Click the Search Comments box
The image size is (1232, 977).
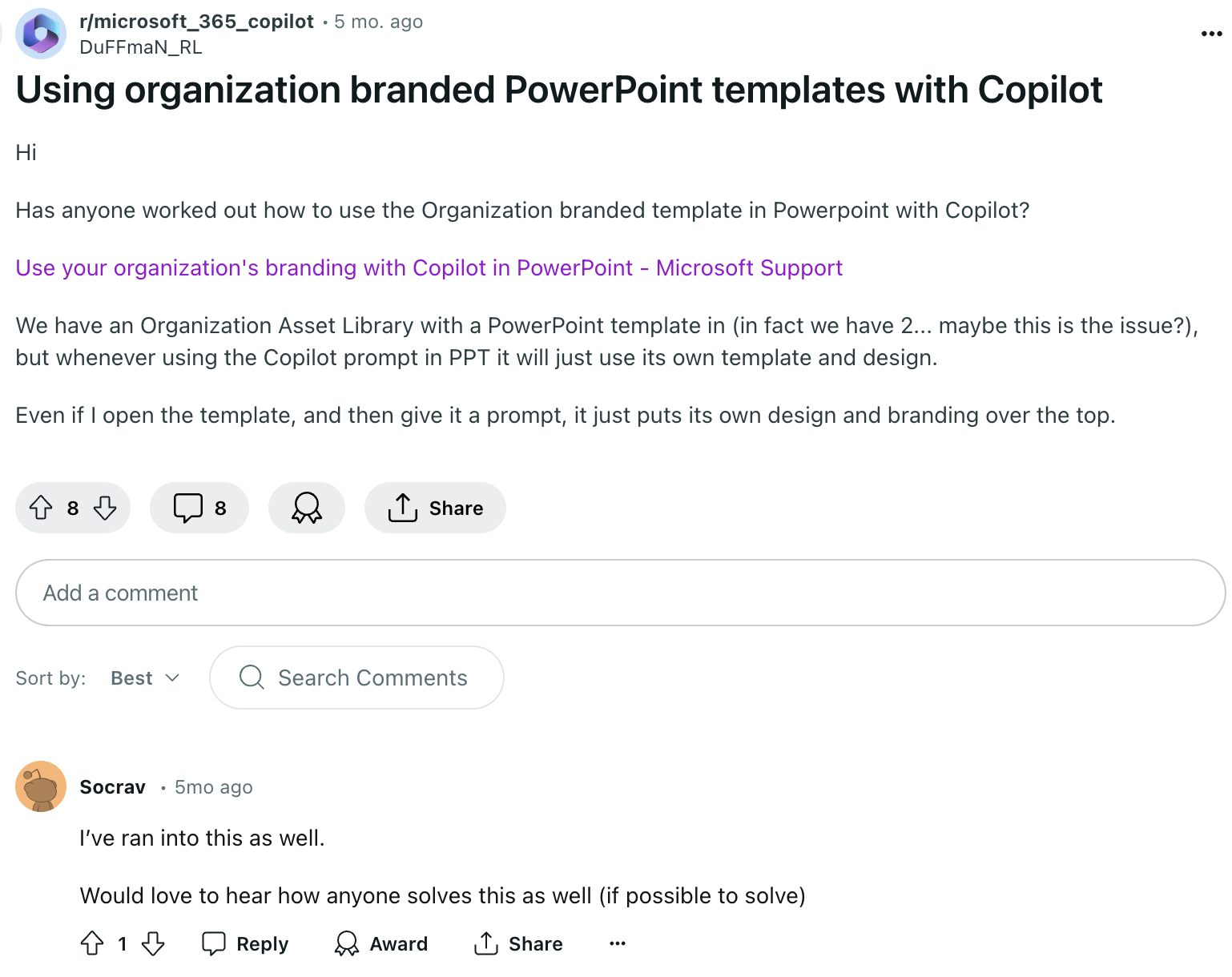point(356,677)
